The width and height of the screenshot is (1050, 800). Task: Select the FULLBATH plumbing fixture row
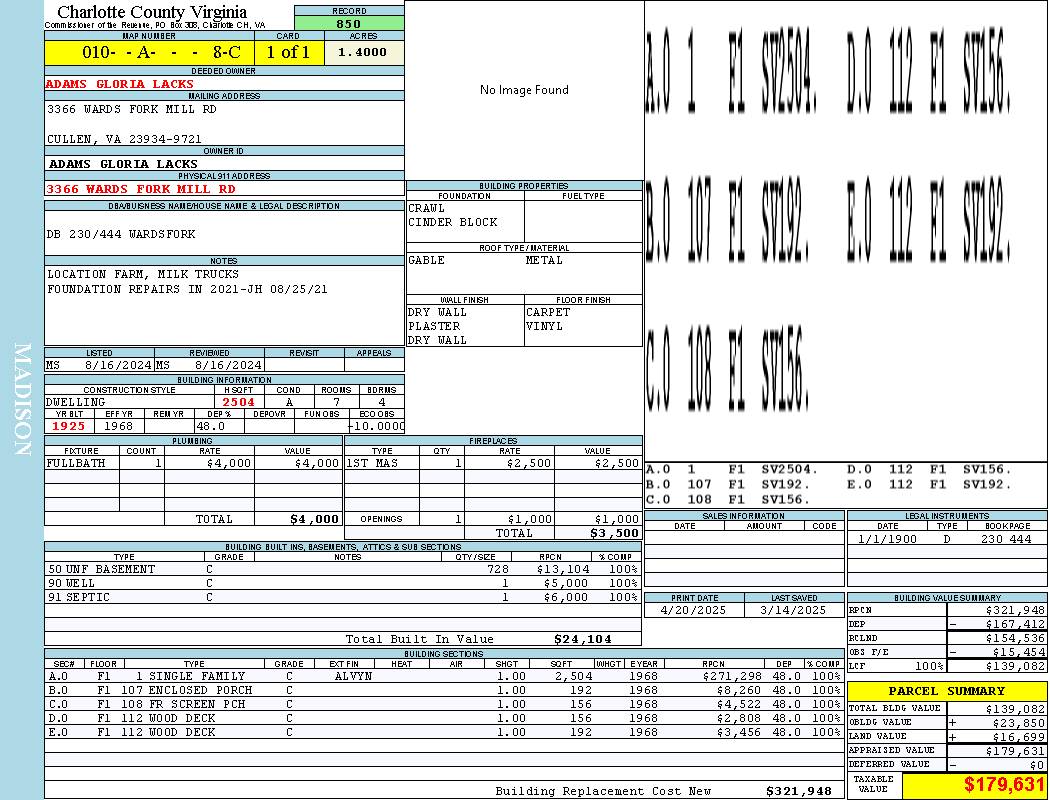coord(194,463)
